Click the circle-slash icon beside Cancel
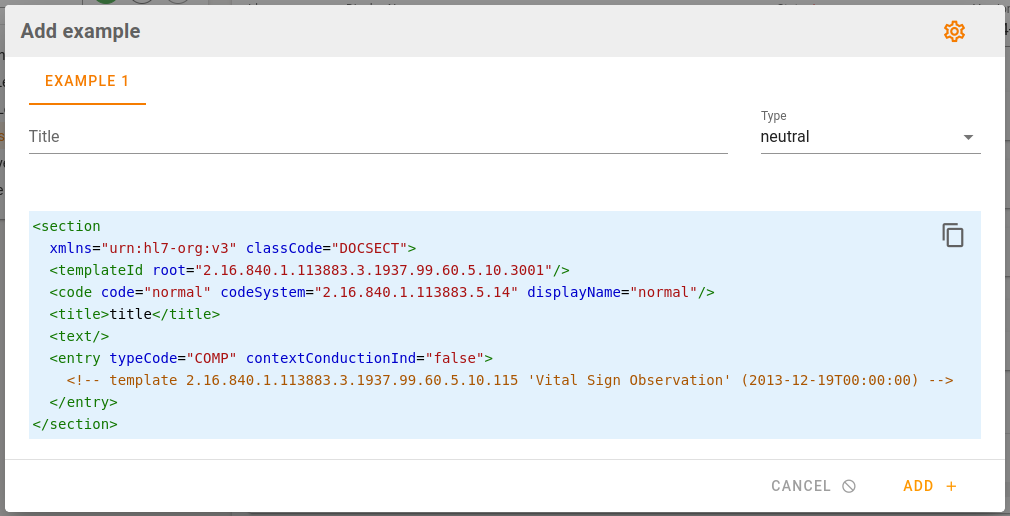 point(849,486)
